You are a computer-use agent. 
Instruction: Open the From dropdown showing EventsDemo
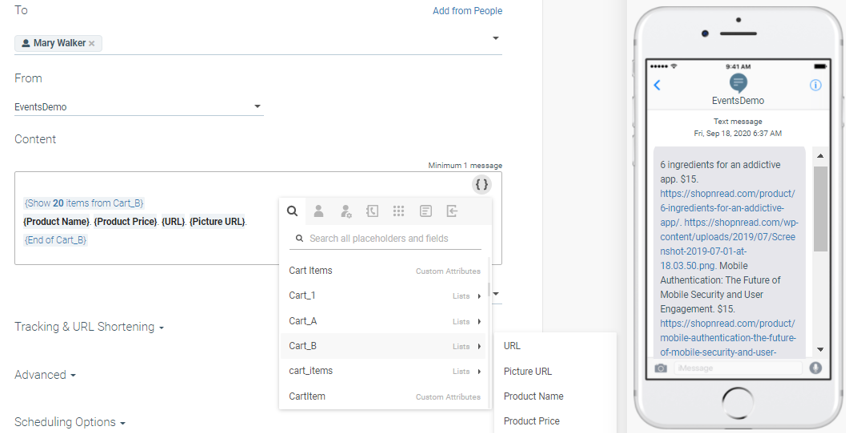138,107
